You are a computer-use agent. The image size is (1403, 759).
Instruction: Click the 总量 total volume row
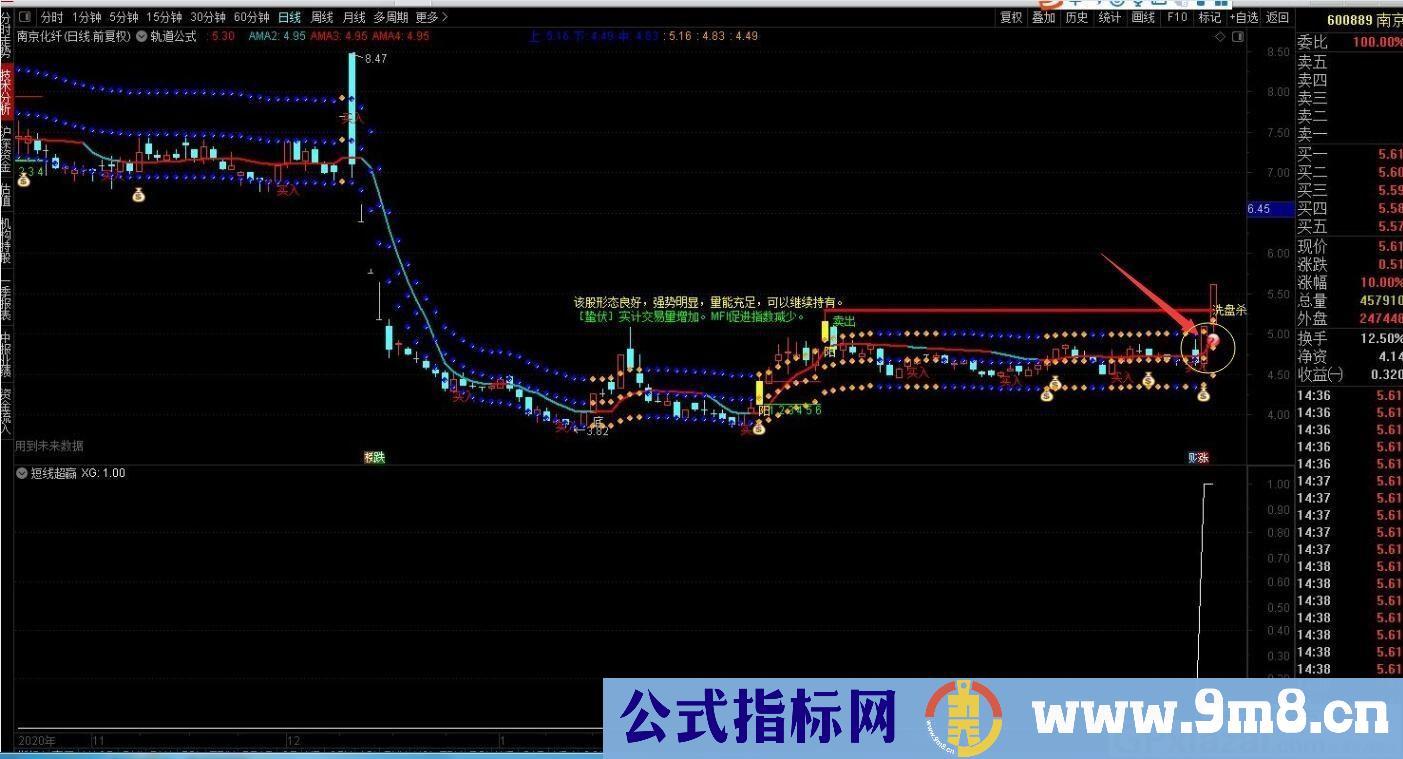click(x=1349, y=301)
